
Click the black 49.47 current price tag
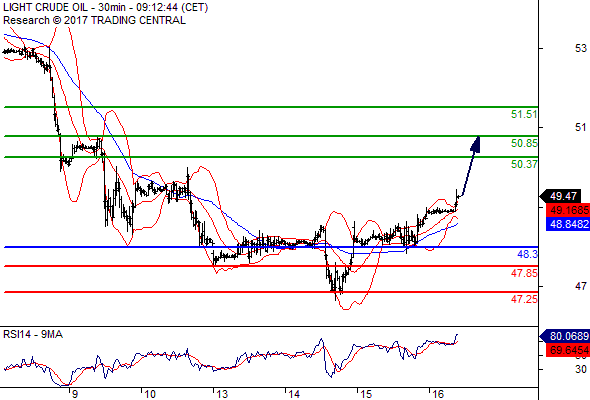(x=564, y=196)
